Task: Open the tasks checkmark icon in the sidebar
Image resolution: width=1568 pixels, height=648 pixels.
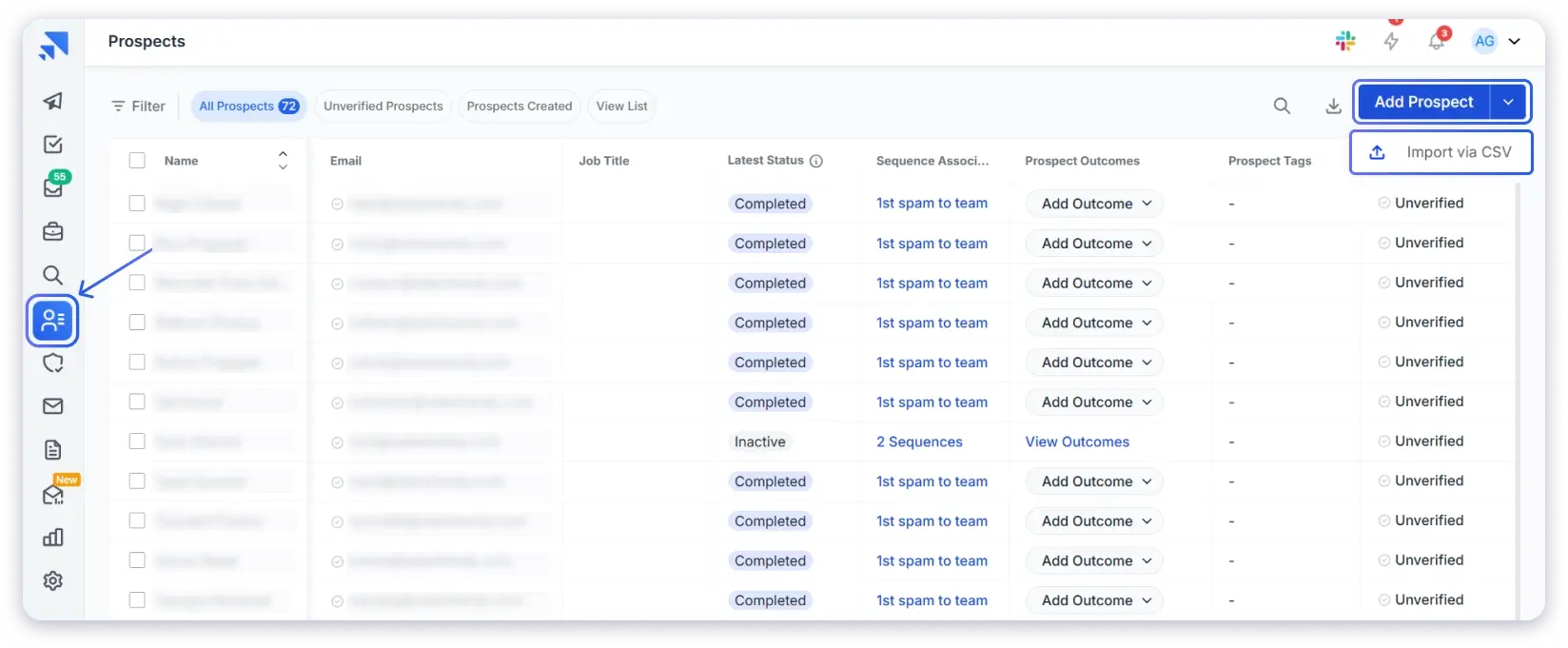Action: click(x=53, y=145)
